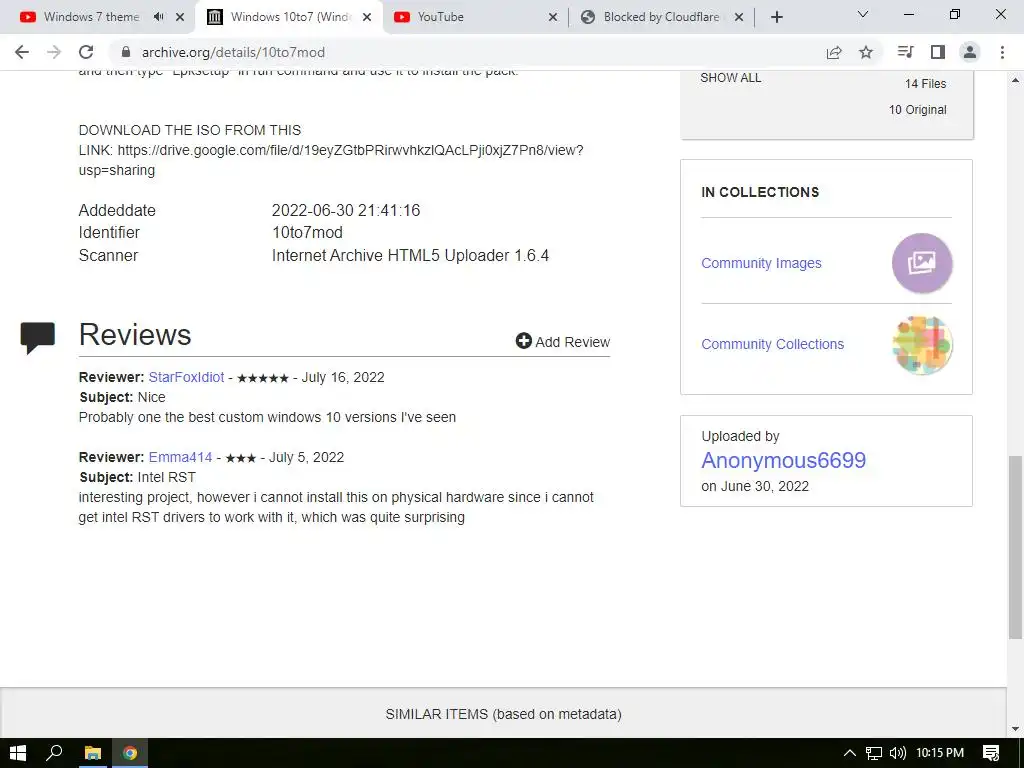Open the taskbar clock showing 10:15 PM
The width and height of the screenshot is (1024, 768).
(x=940, y=753)
